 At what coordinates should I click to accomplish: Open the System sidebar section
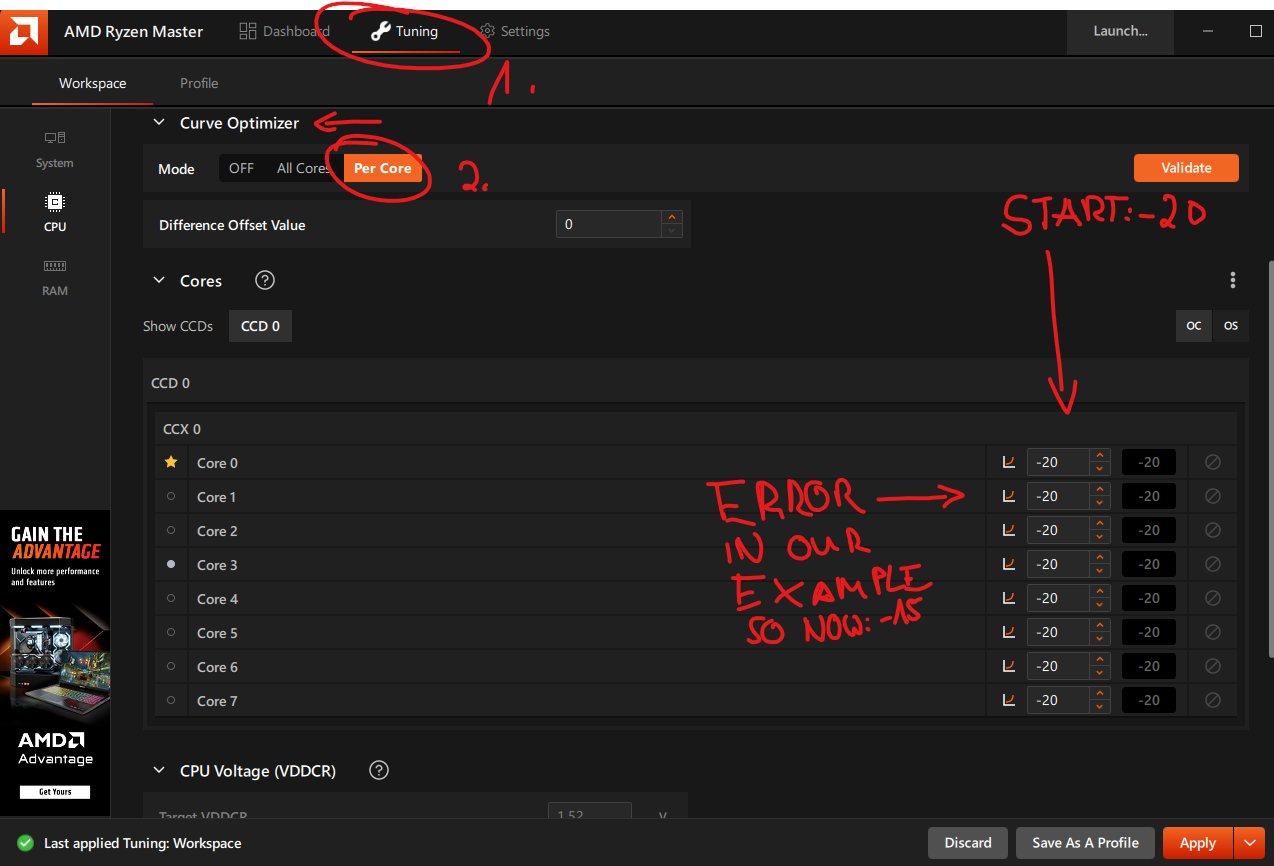pos(55,149)
